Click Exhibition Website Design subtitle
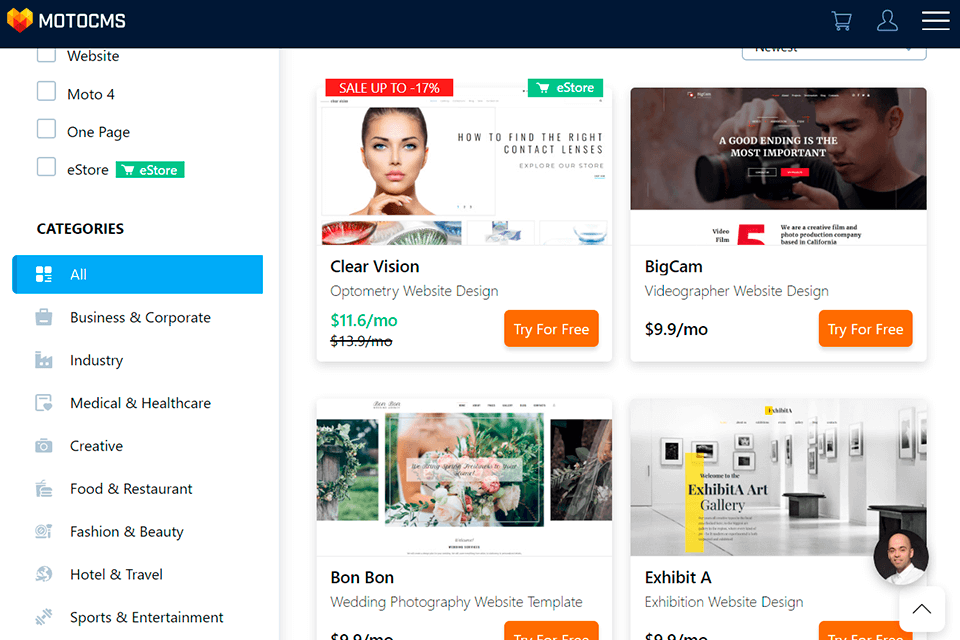 [724, 603]
